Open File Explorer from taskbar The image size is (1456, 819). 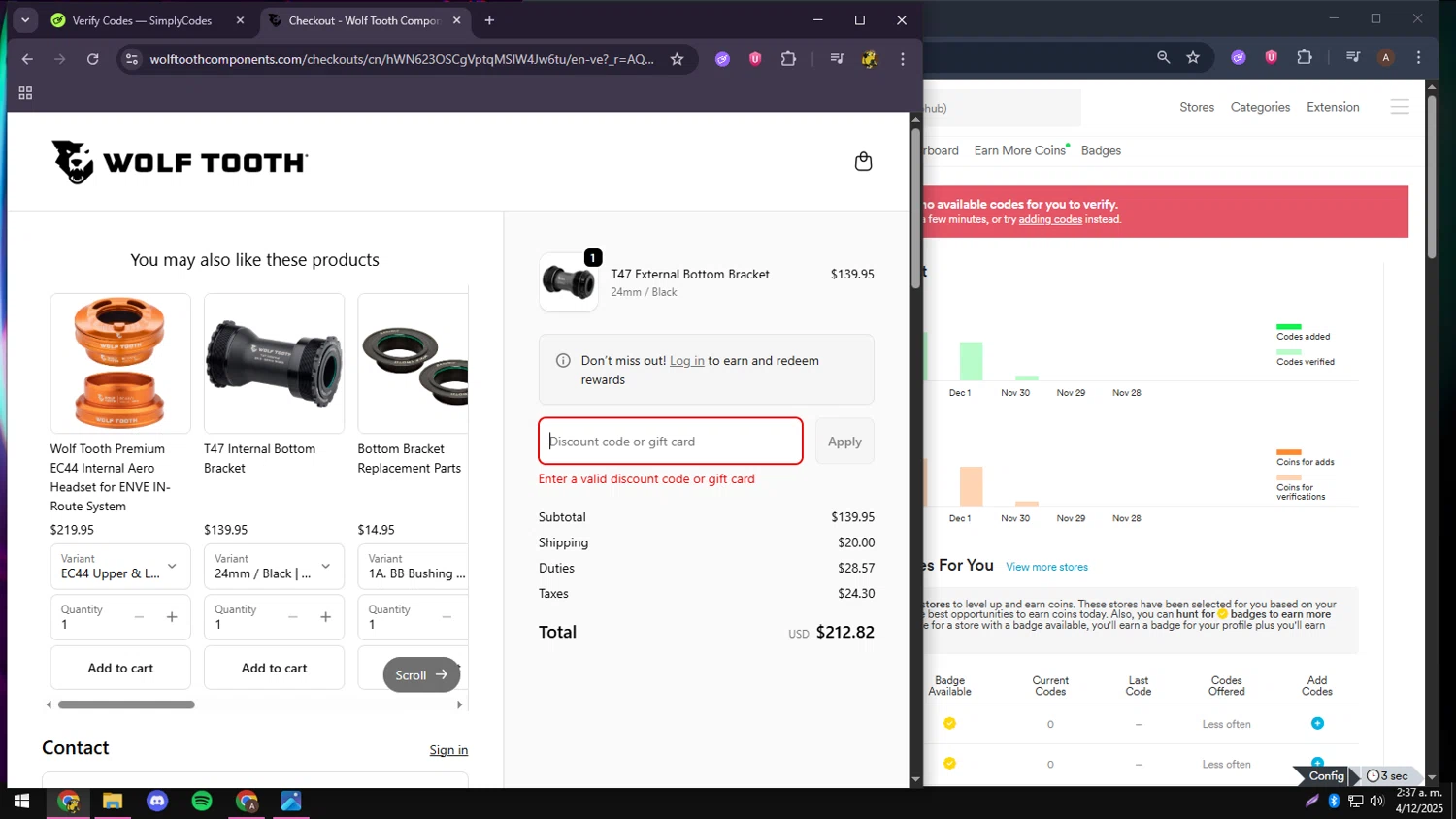click(113, 802)
